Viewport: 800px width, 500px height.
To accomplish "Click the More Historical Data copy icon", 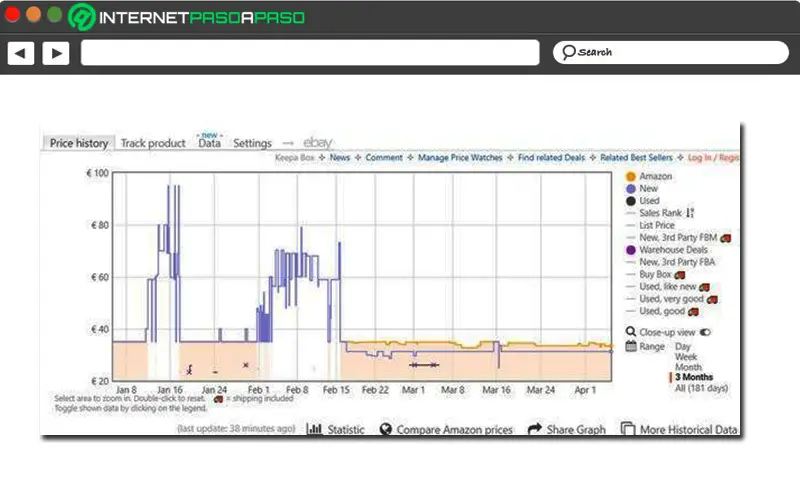I will (x=628, y=429).
